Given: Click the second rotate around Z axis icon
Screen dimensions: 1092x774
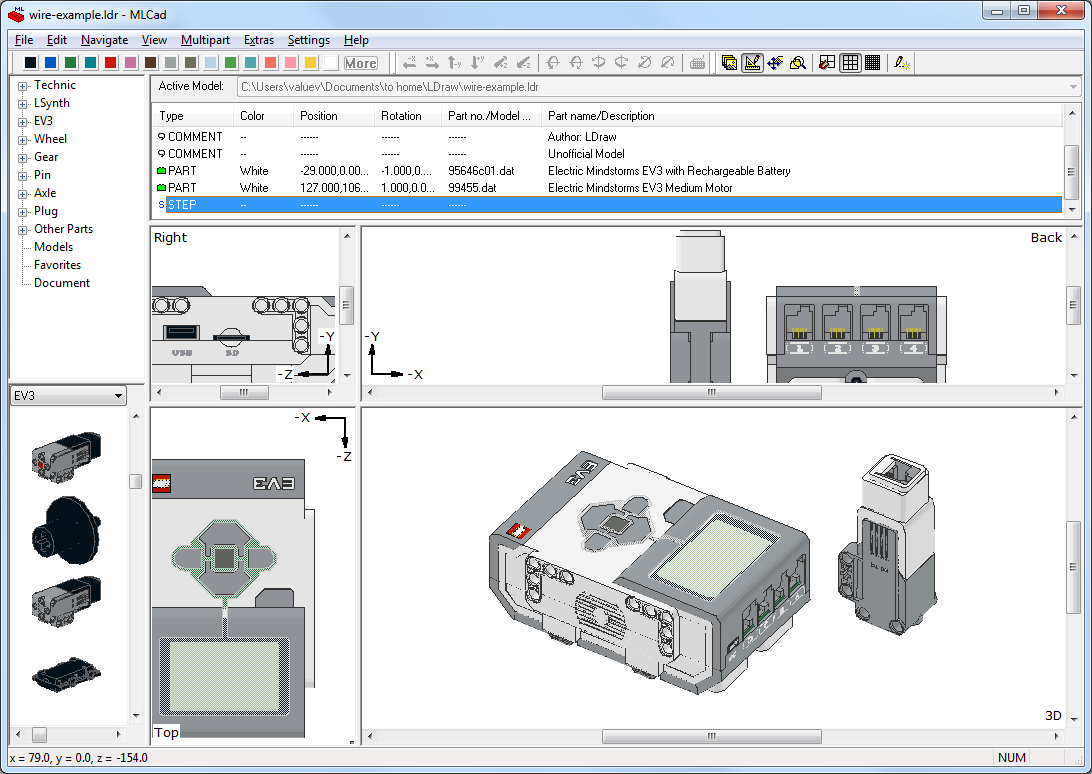Looking at the screenshot, I should click(667, 63).
